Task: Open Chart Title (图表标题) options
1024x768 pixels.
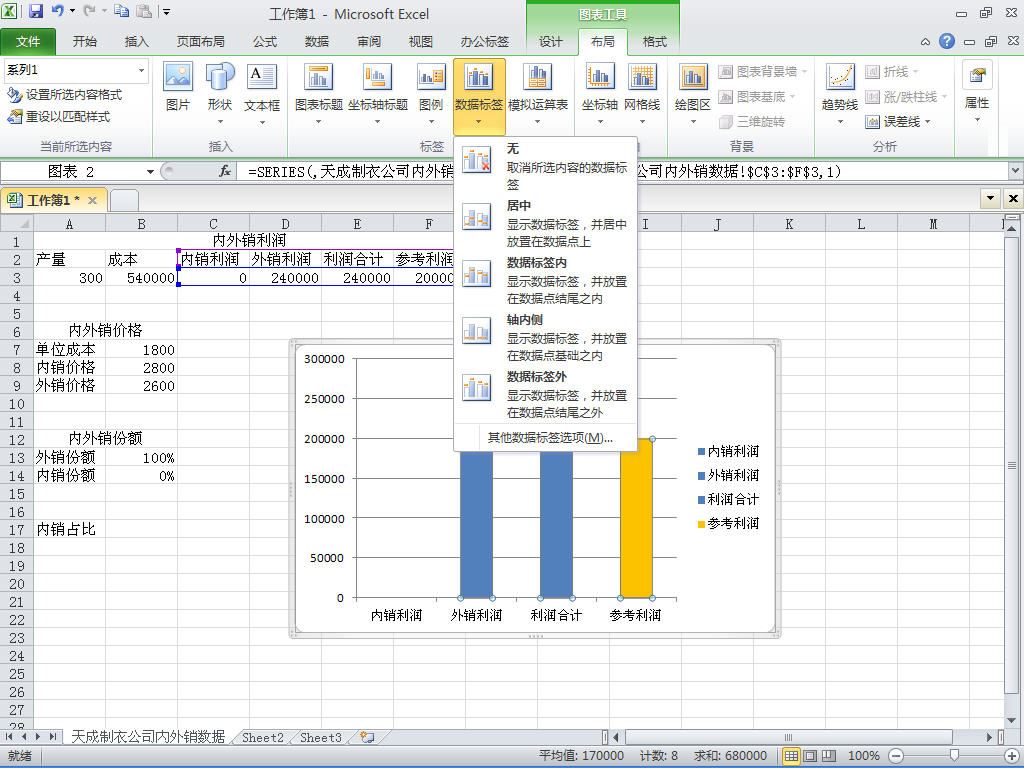Action: click(x=318, y=91)
